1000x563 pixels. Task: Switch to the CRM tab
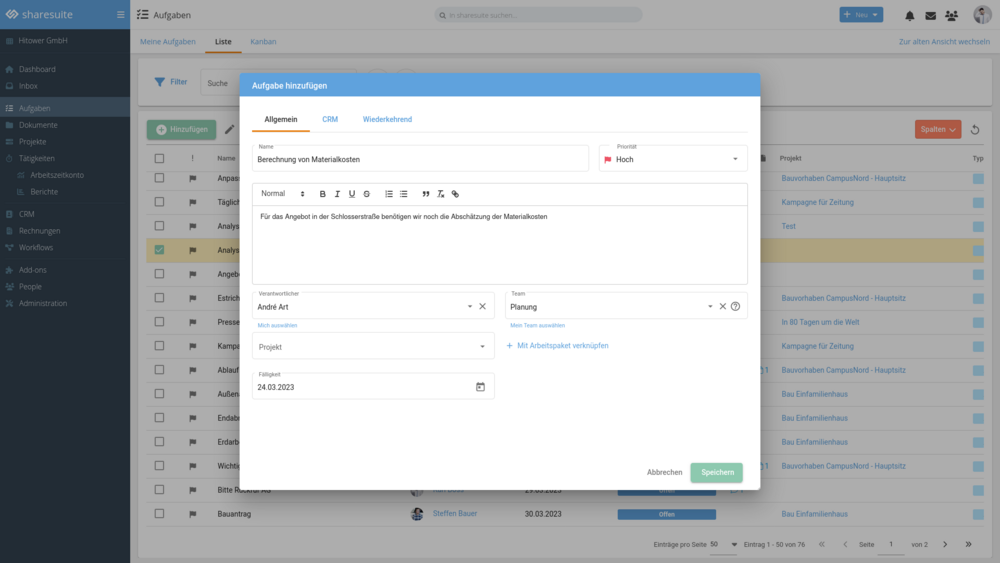(x=330, y=119)
